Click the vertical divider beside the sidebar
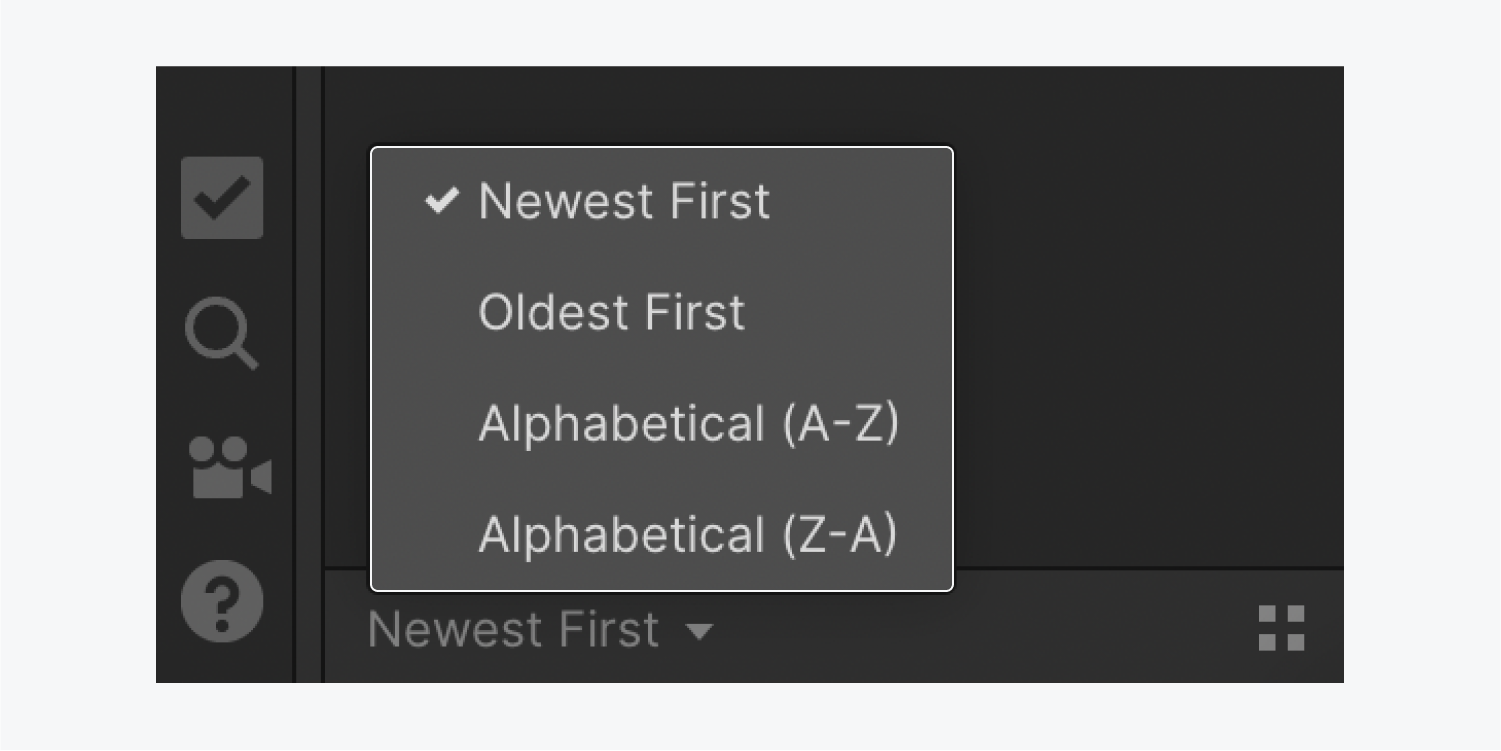Viewport: 1501px width, 751px height. pyautogui.click(x=309, y=375)
